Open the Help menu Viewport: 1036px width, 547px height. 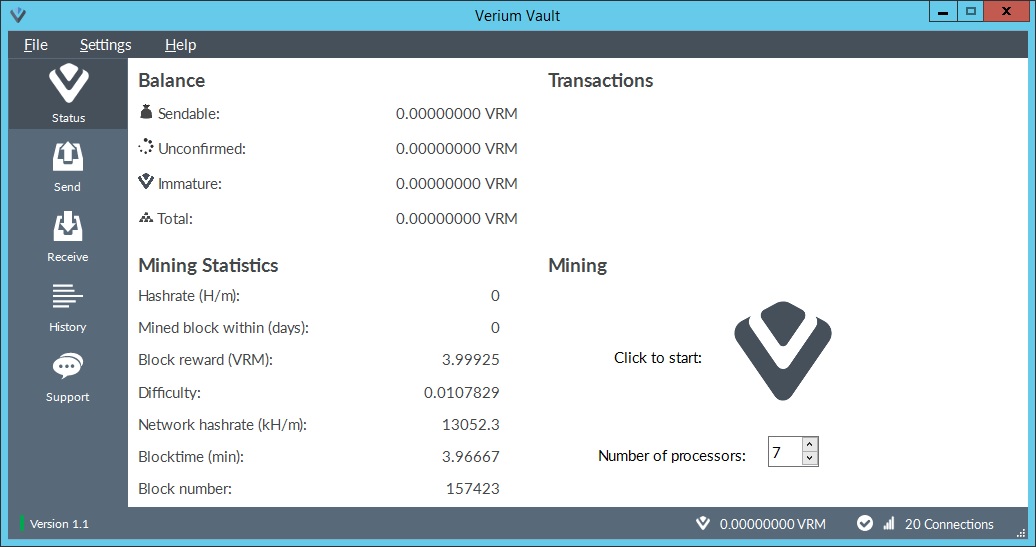(180, 45)
